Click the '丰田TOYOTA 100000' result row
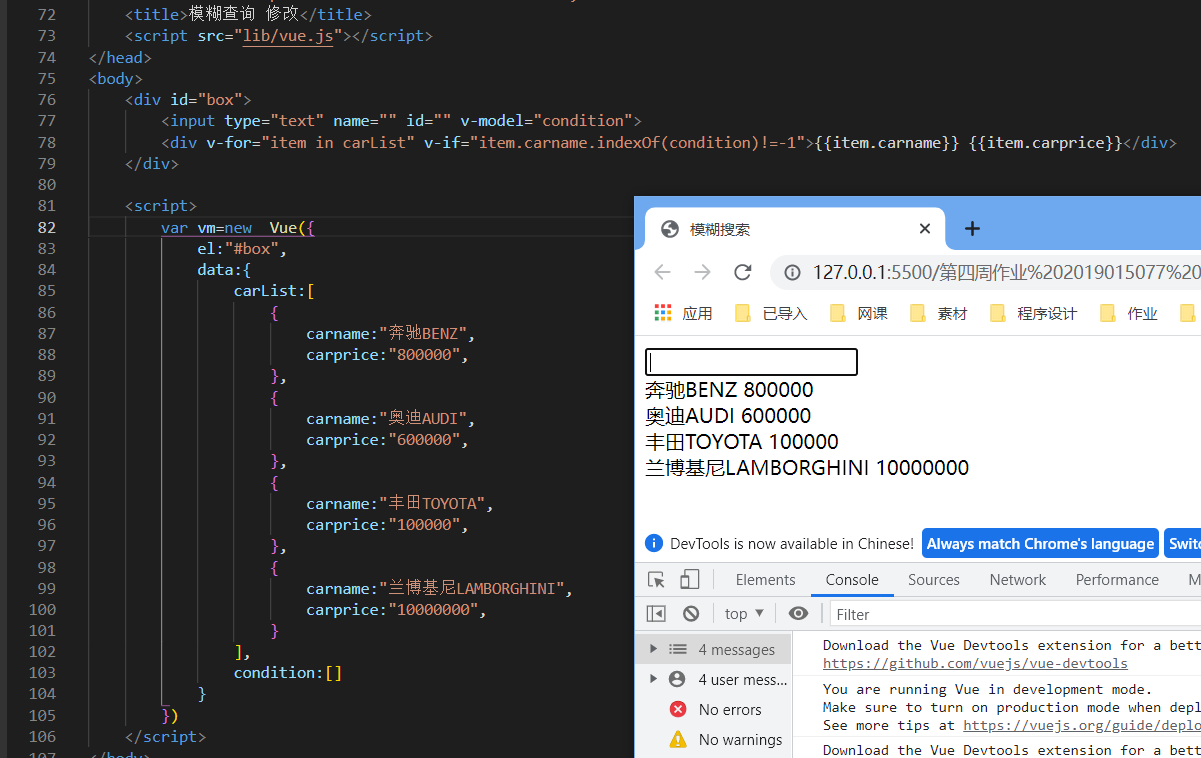Viewport: 1201px width, 758px height. coord(742,442)
